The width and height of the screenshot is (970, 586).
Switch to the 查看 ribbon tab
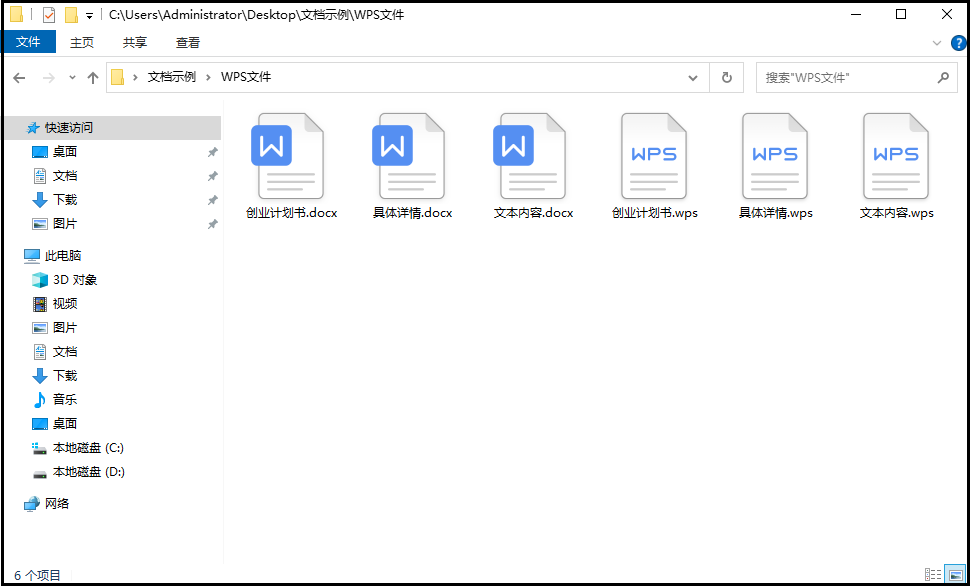188,42
